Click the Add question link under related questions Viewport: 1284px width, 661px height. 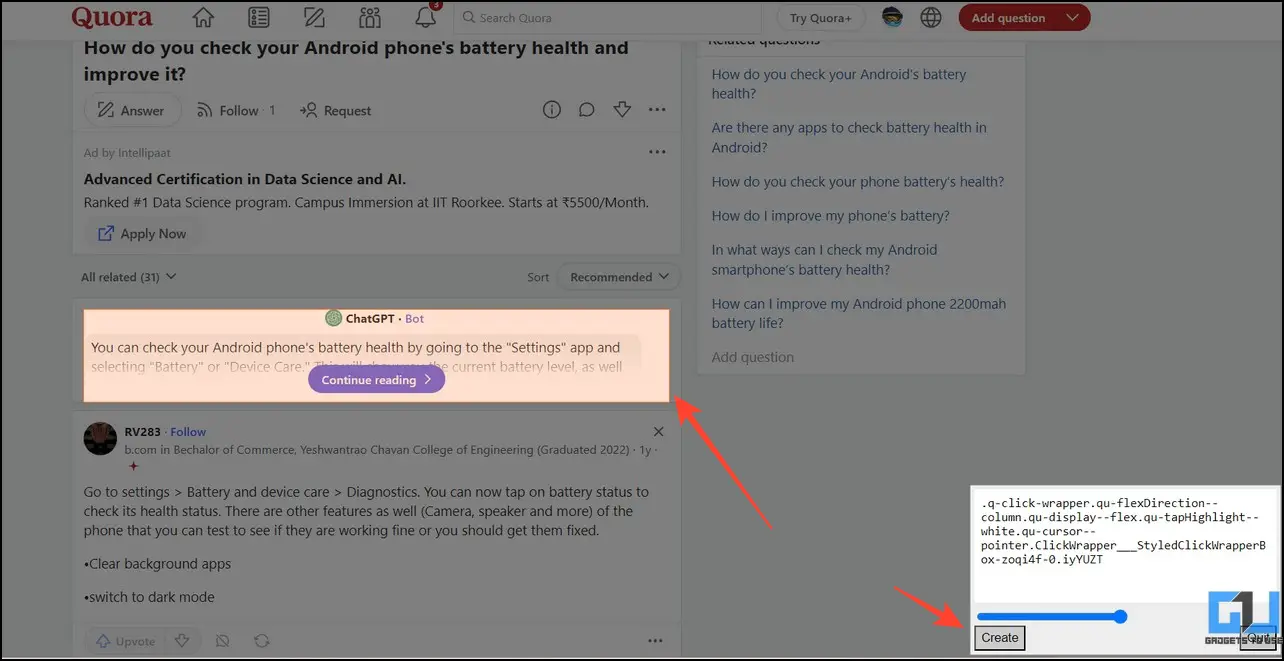753,357
